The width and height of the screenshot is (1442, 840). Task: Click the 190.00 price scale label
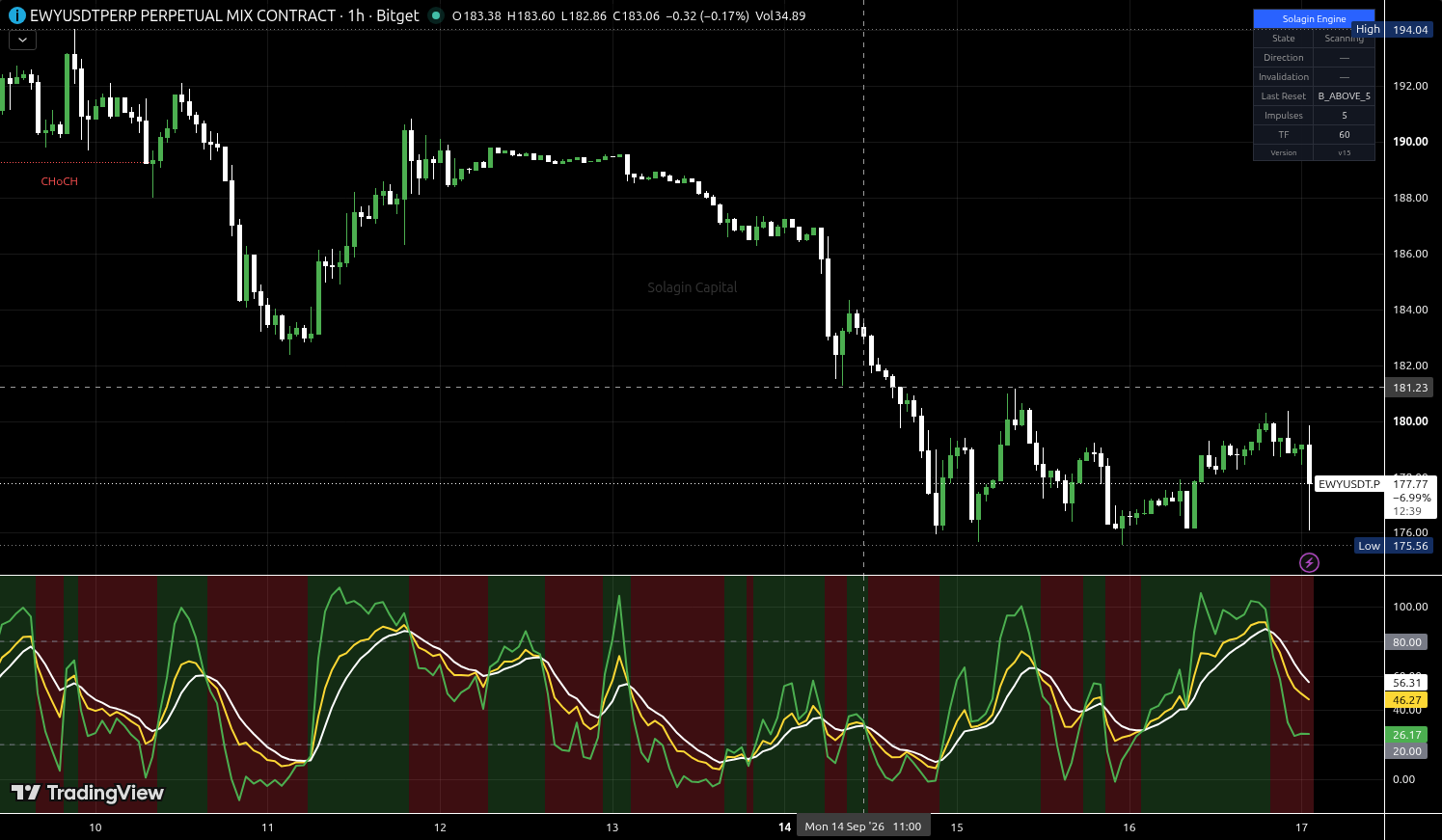[1410, 142]
